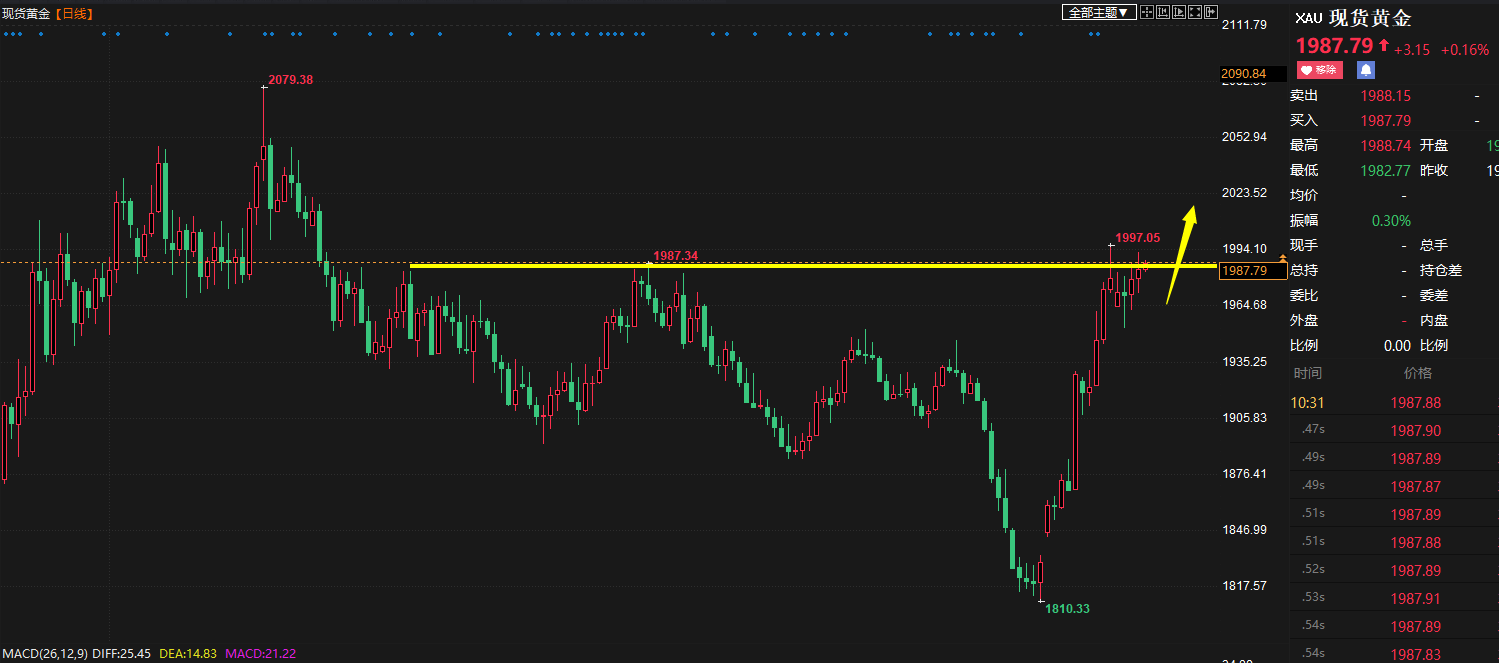Toggle full-screen chart icon
Viewport: 1499px width, 663px height.
tap(1195, 12)
